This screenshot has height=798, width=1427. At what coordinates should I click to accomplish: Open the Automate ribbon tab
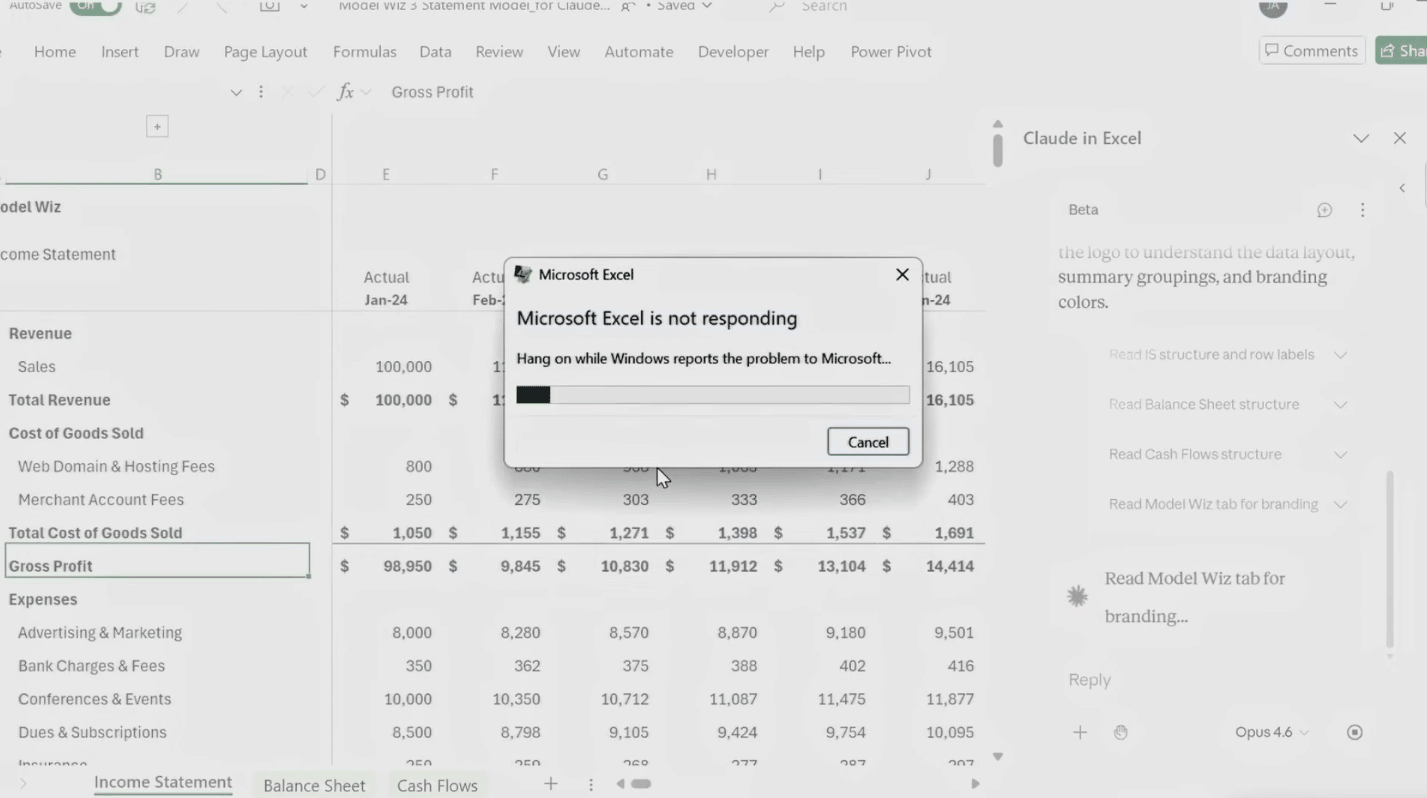(639, 52)
